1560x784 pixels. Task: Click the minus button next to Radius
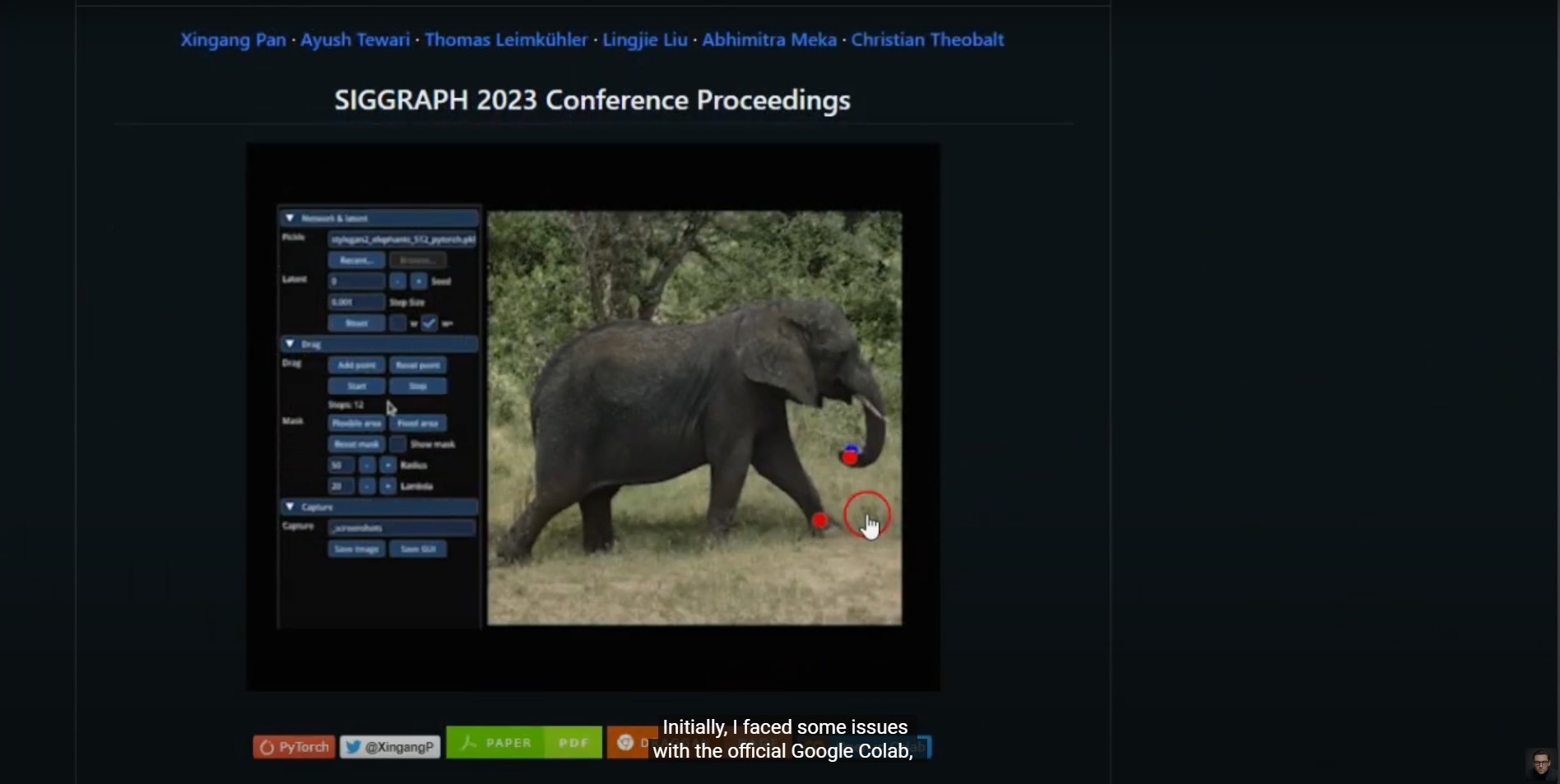[367, 465]
